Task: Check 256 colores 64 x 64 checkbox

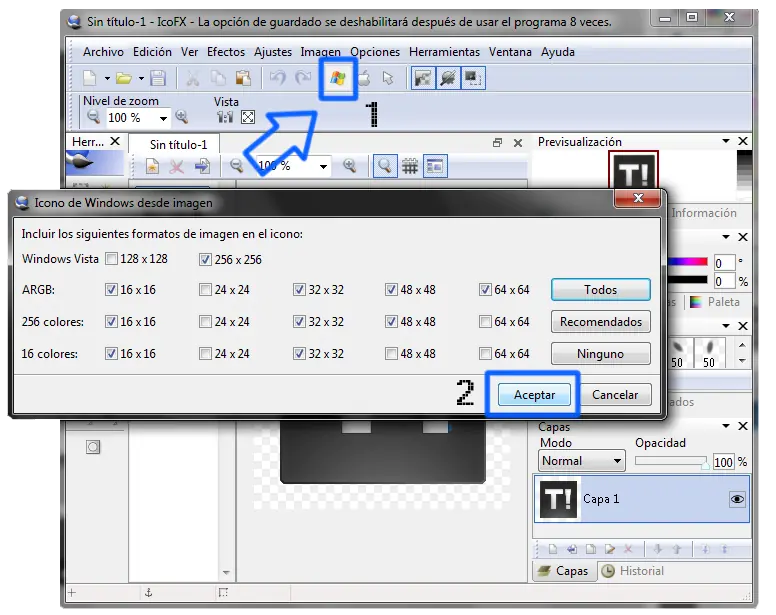Action: pos(485,322)
